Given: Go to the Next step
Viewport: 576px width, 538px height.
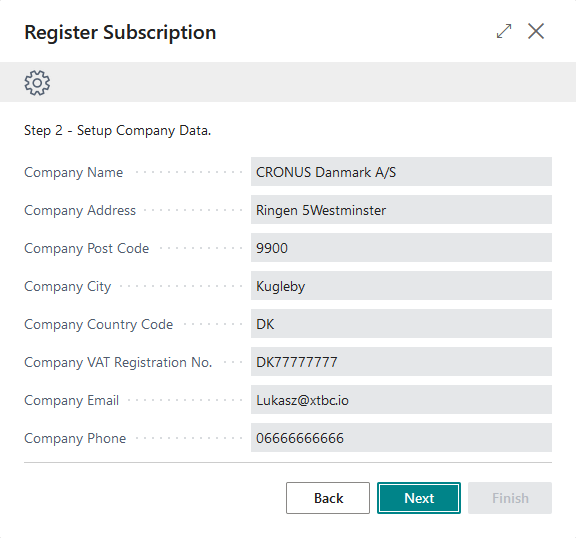Looking at the screenshot, I should (x=419, y=498).
